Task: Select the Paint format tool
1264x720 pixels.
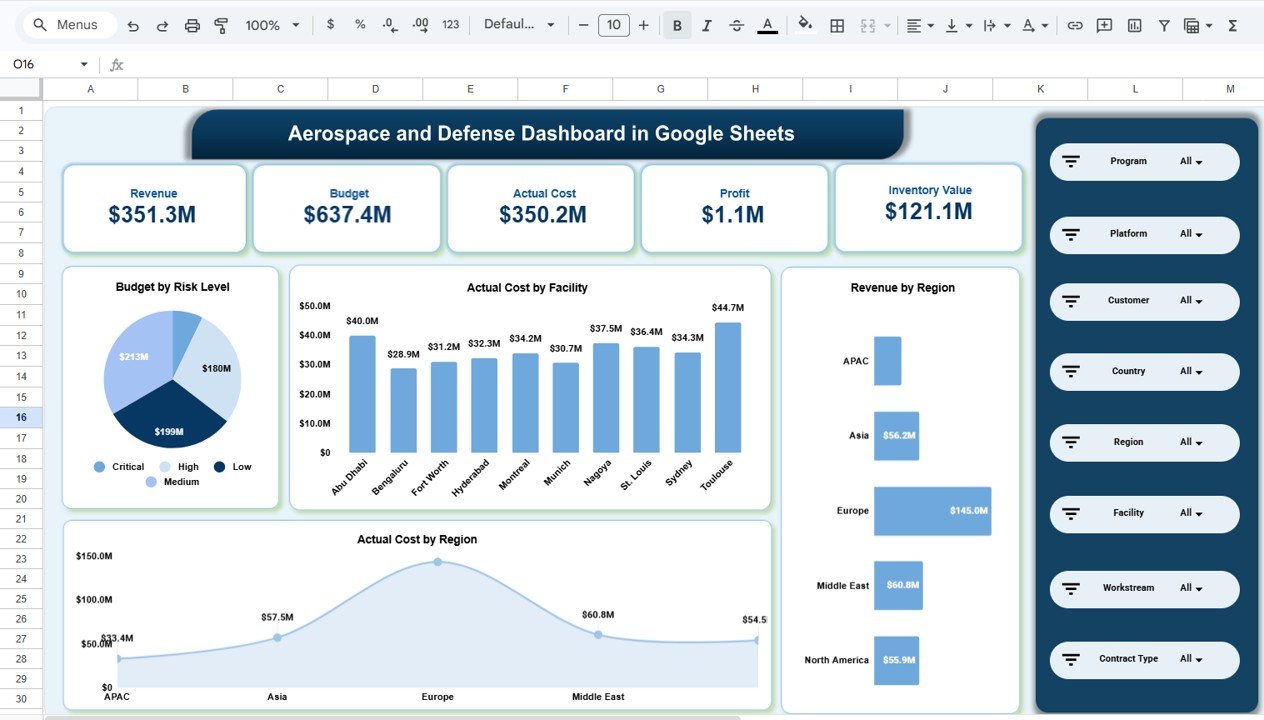Action: tap(220, 24)
